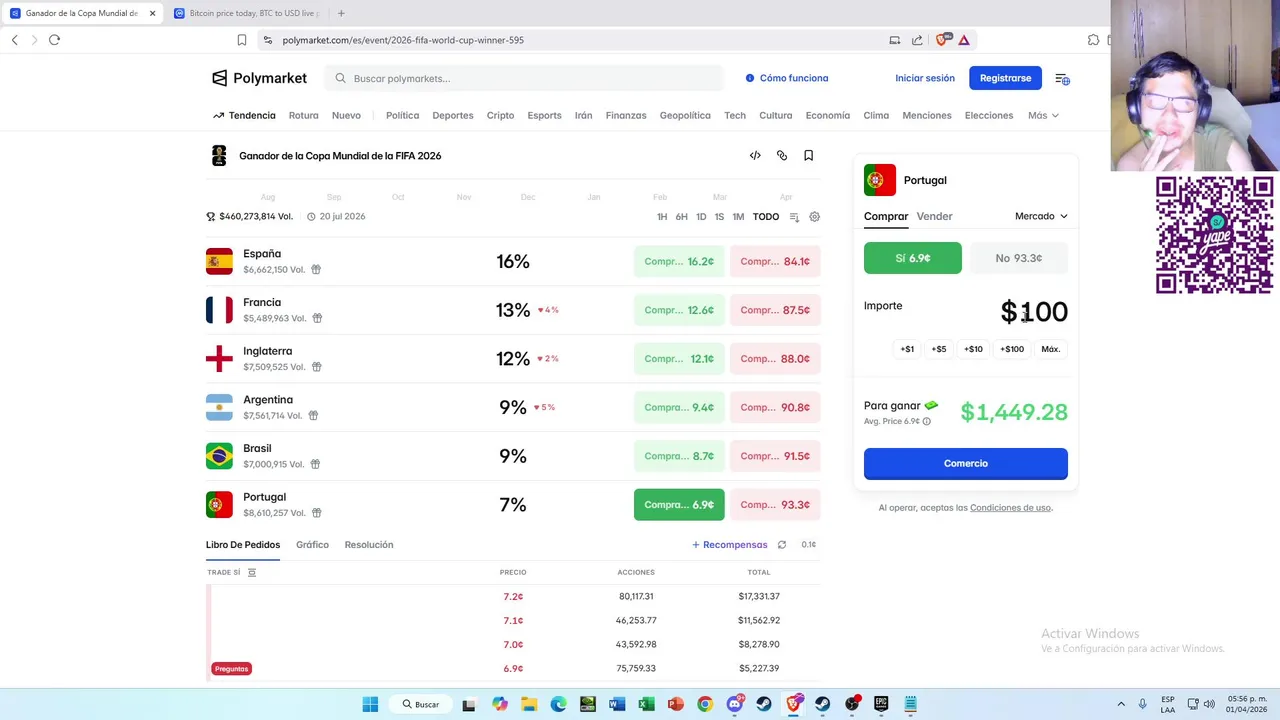Go to the Política category
Viewport: 1280px width, 720px height.
pyautogui.click(x=402, y=116)
